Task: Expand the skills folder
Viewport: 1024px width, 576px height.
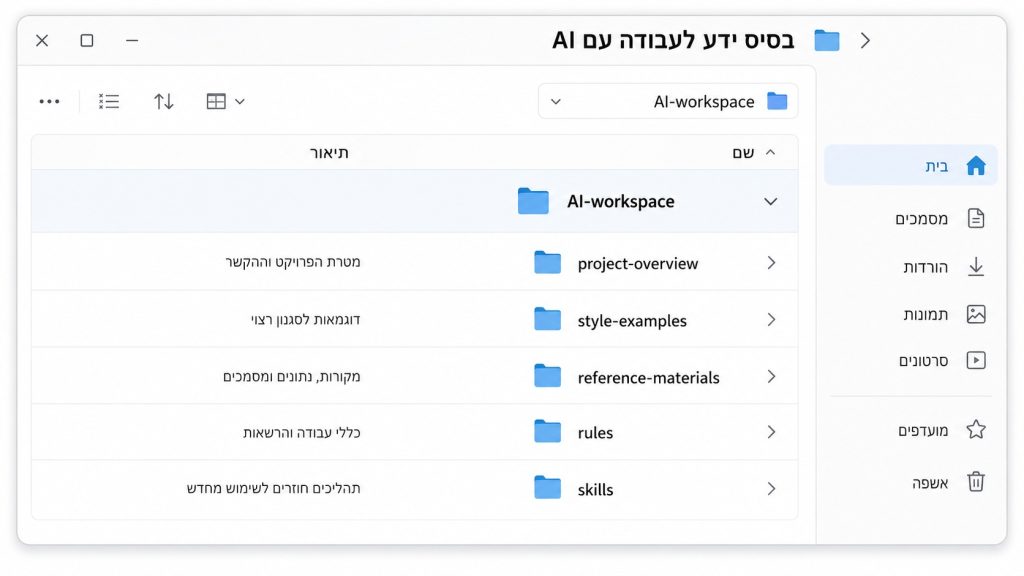Action: 771,489
